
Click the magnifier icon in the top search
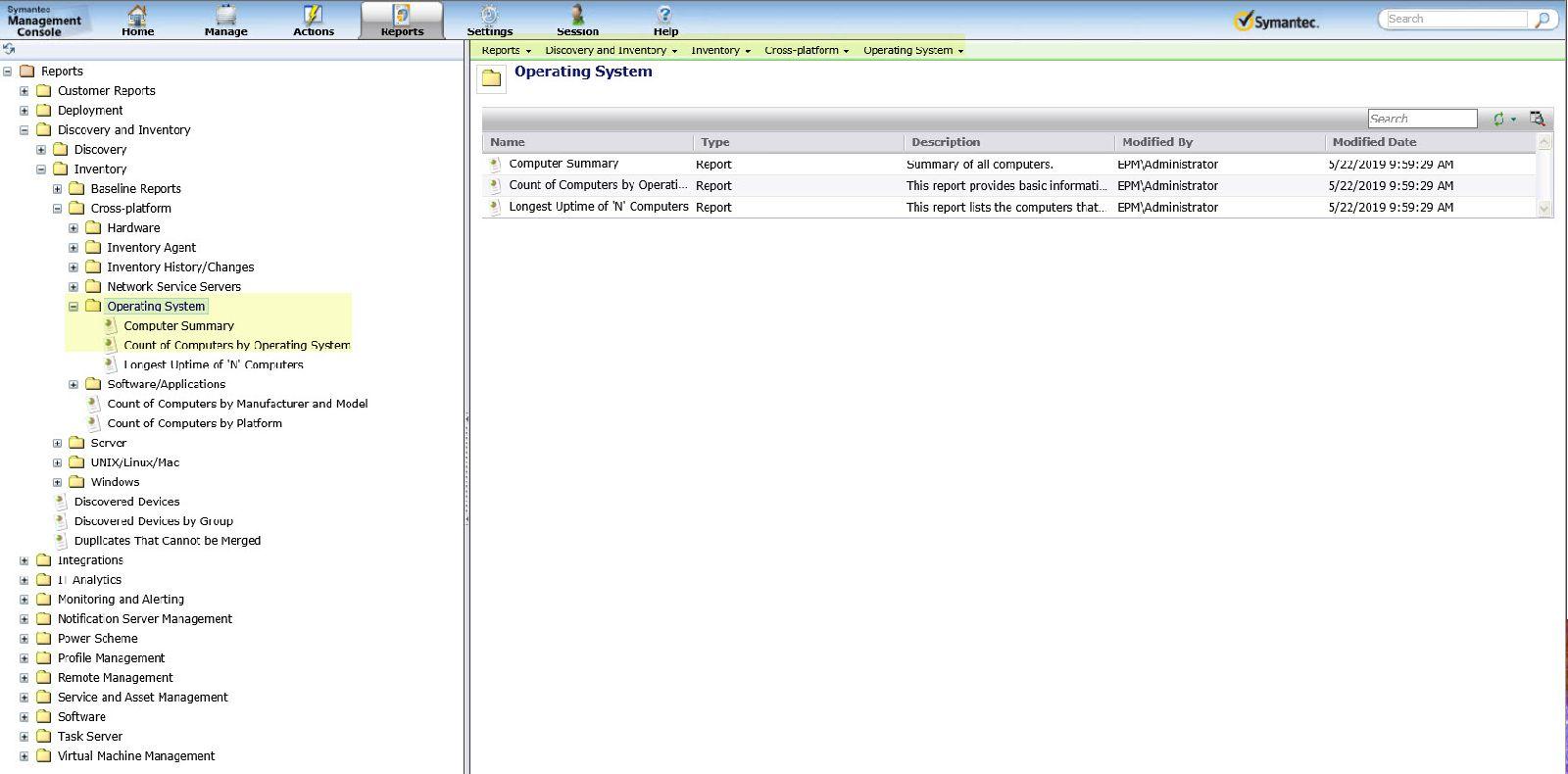coord(1543,20)
